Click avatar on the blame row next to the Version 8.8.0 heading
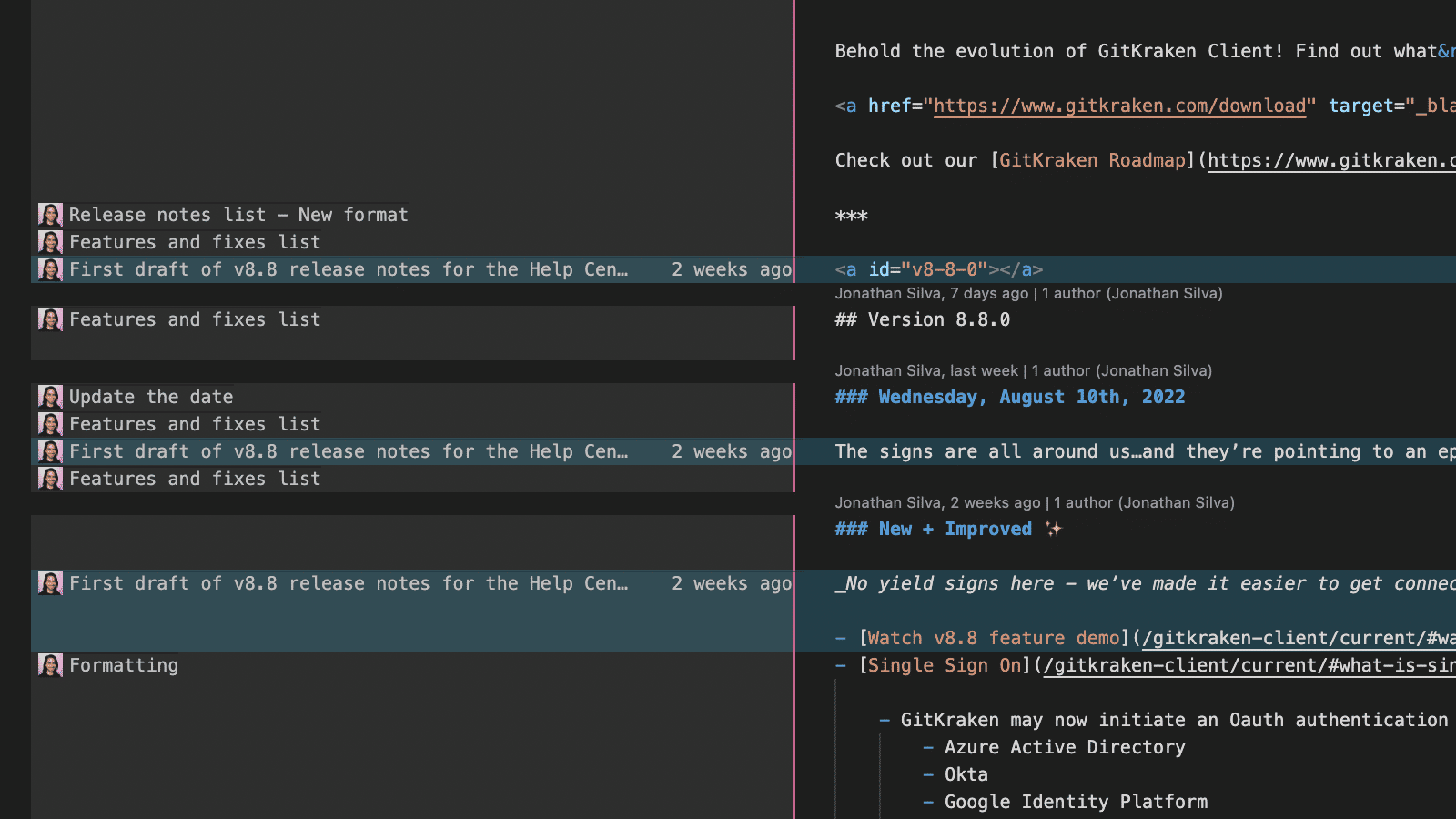Image resolution: width=1456 pixels, height=819 pixels. tap(50, 319)
